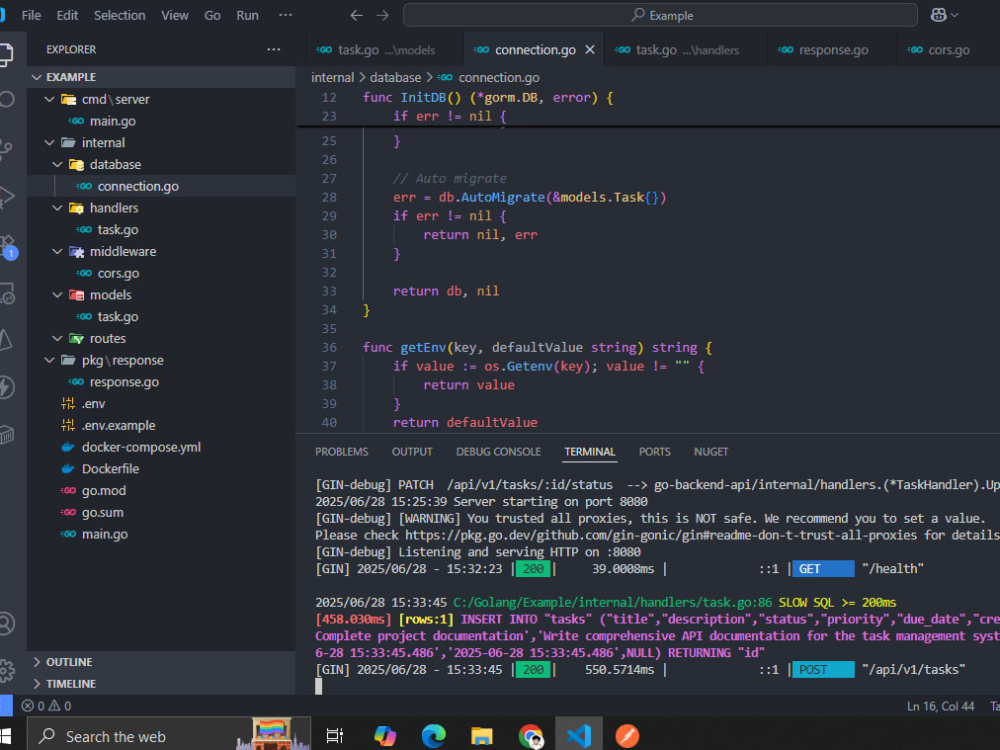Open go.sum file

(x=161, y=512)
